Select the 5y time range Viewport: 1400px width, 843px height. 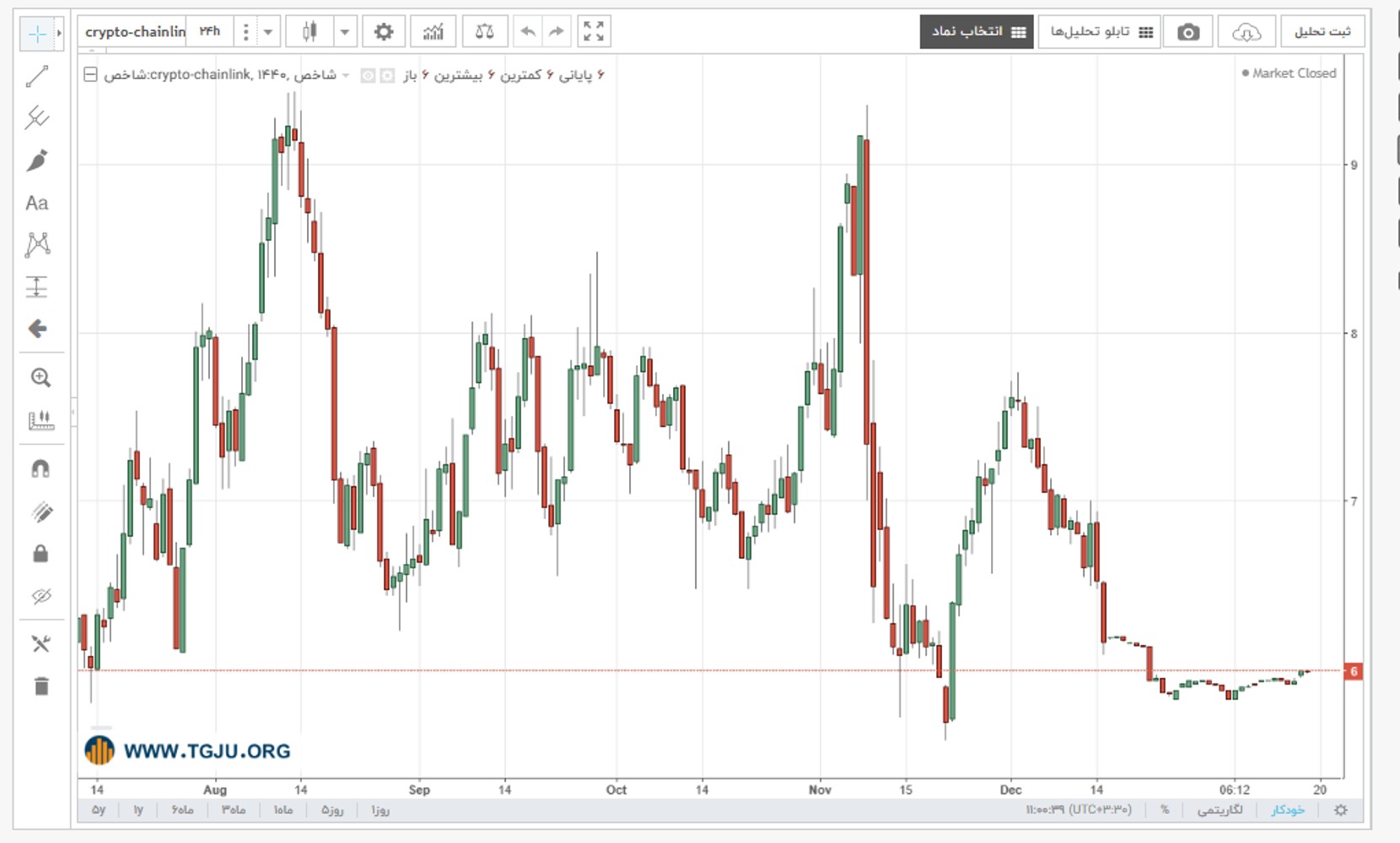click(x=100, y=810)
